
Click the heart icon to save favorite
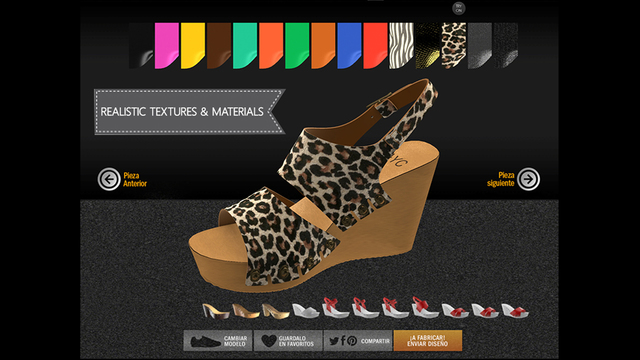pyautogui.click(x=269, y=341)
